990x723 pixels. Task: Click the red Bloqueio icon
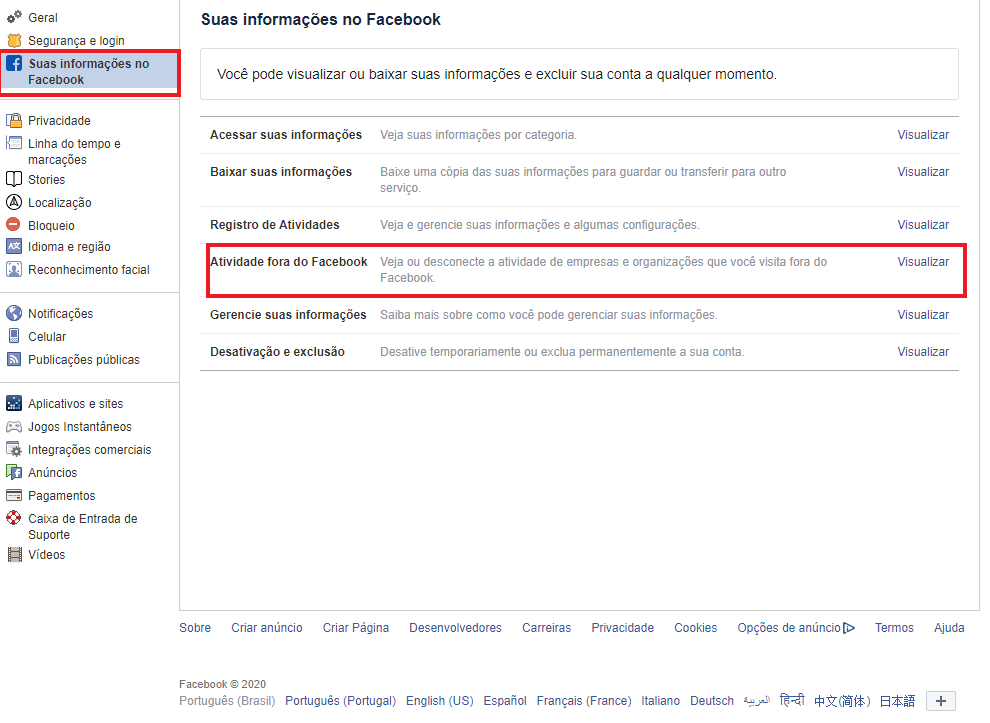13,224
